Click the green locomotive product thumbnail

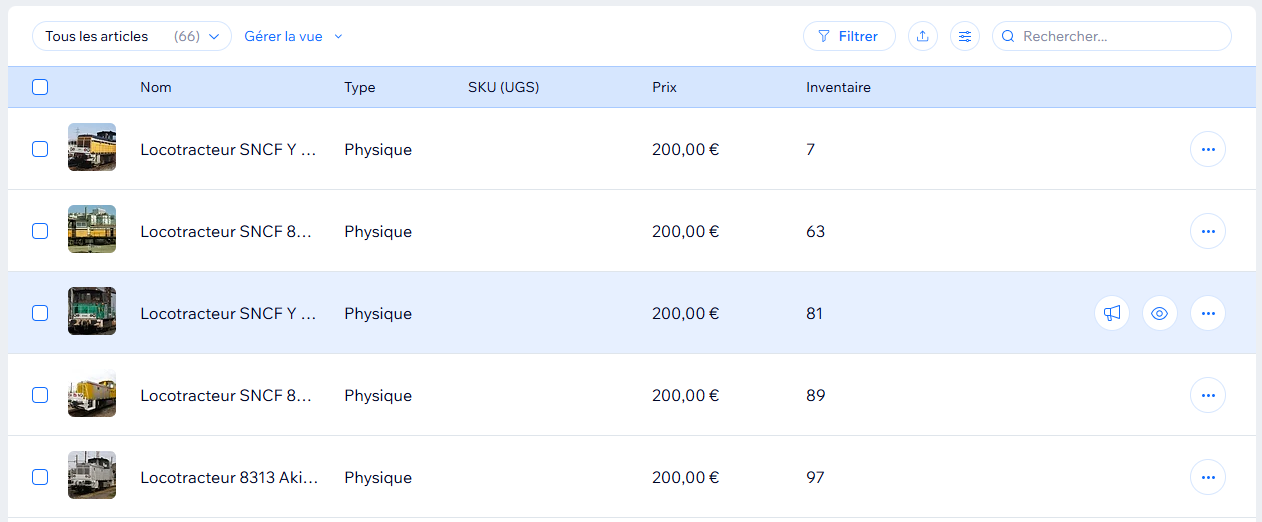92,311
